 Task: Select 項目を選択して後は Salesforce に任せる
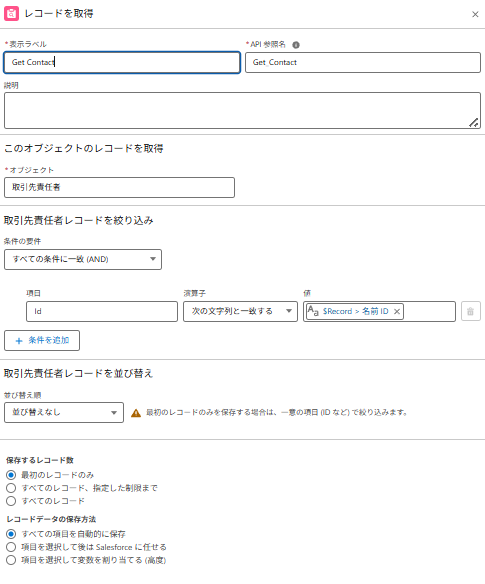coord(11,547)
